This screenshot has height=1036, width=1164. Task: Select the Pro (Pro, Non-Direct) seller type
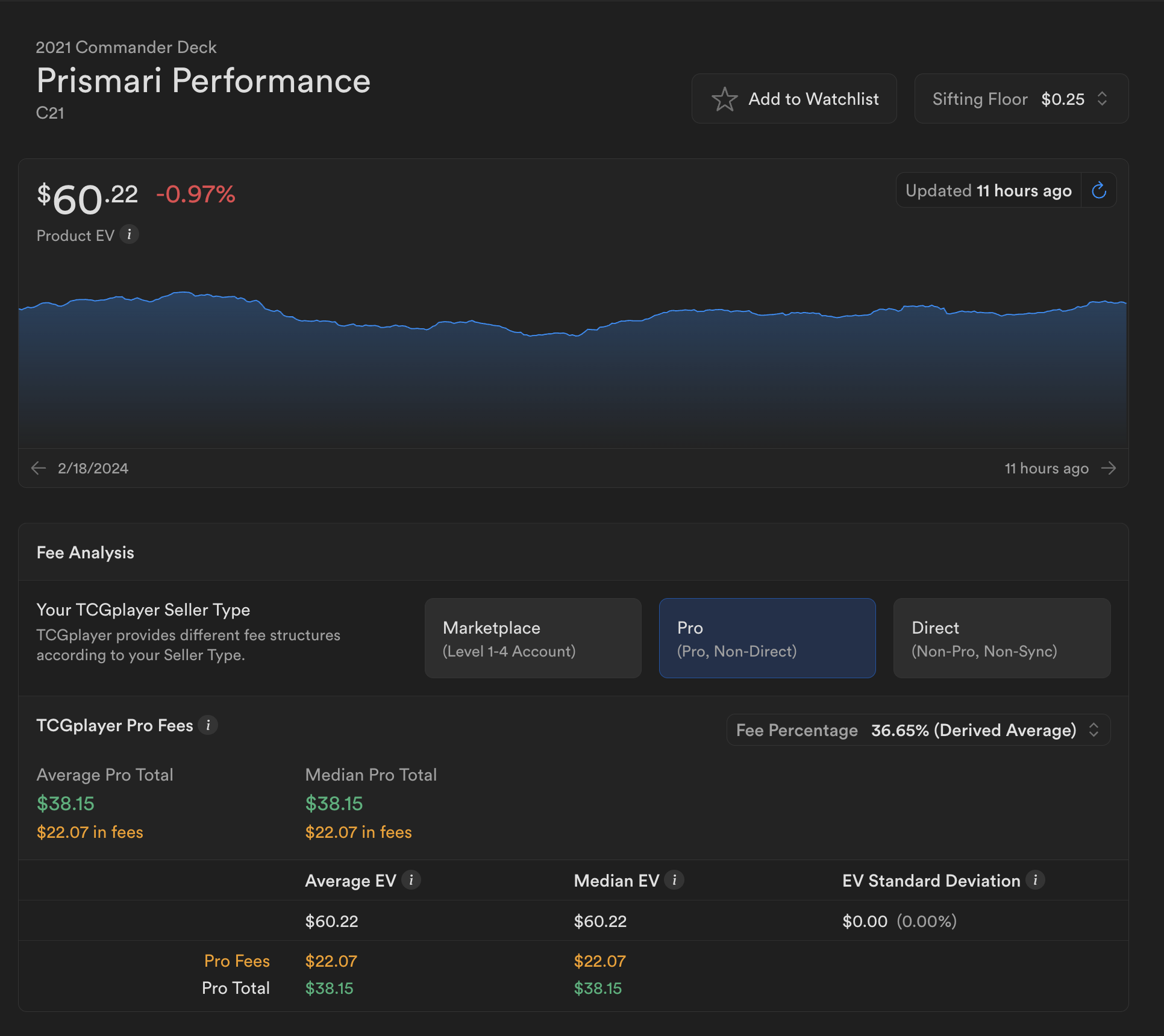pyautogui.click(x=767, y=638)
